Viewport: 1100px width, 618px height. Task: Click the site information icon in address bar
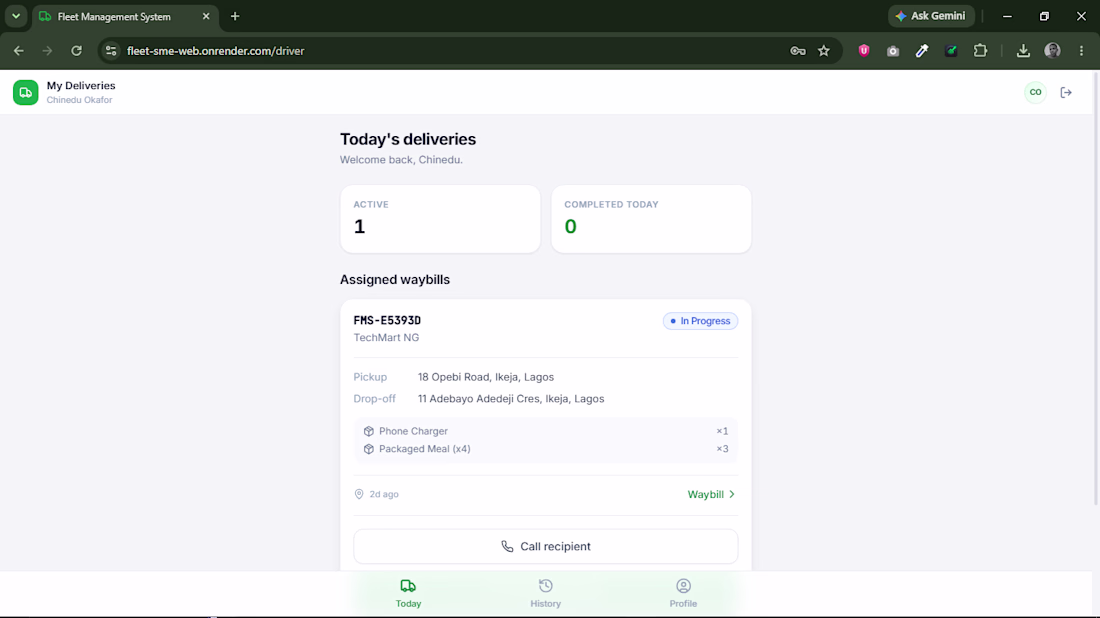[x=111, y=51]
